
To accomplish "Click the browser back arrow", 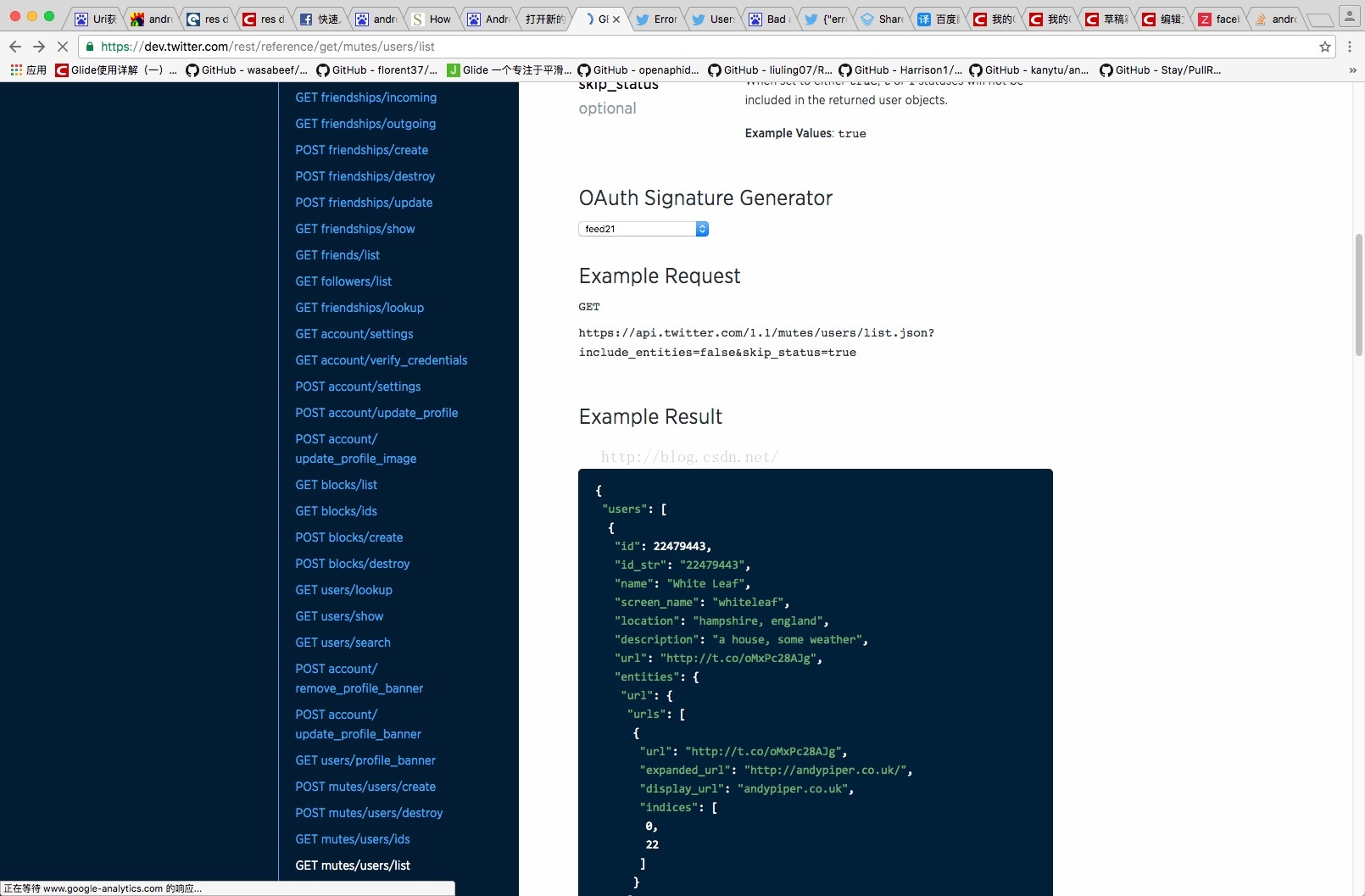I will [x=14, y=47].
